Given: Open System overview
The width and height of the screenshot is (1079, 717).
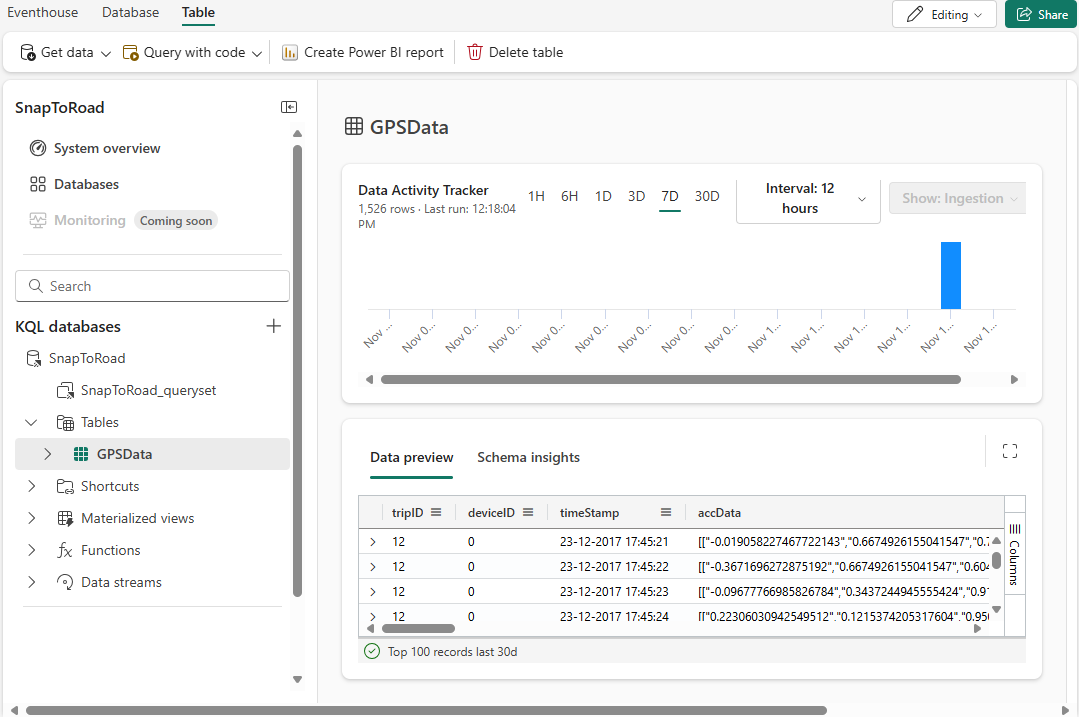Looking at the screenshot, I should click(95, 148).
